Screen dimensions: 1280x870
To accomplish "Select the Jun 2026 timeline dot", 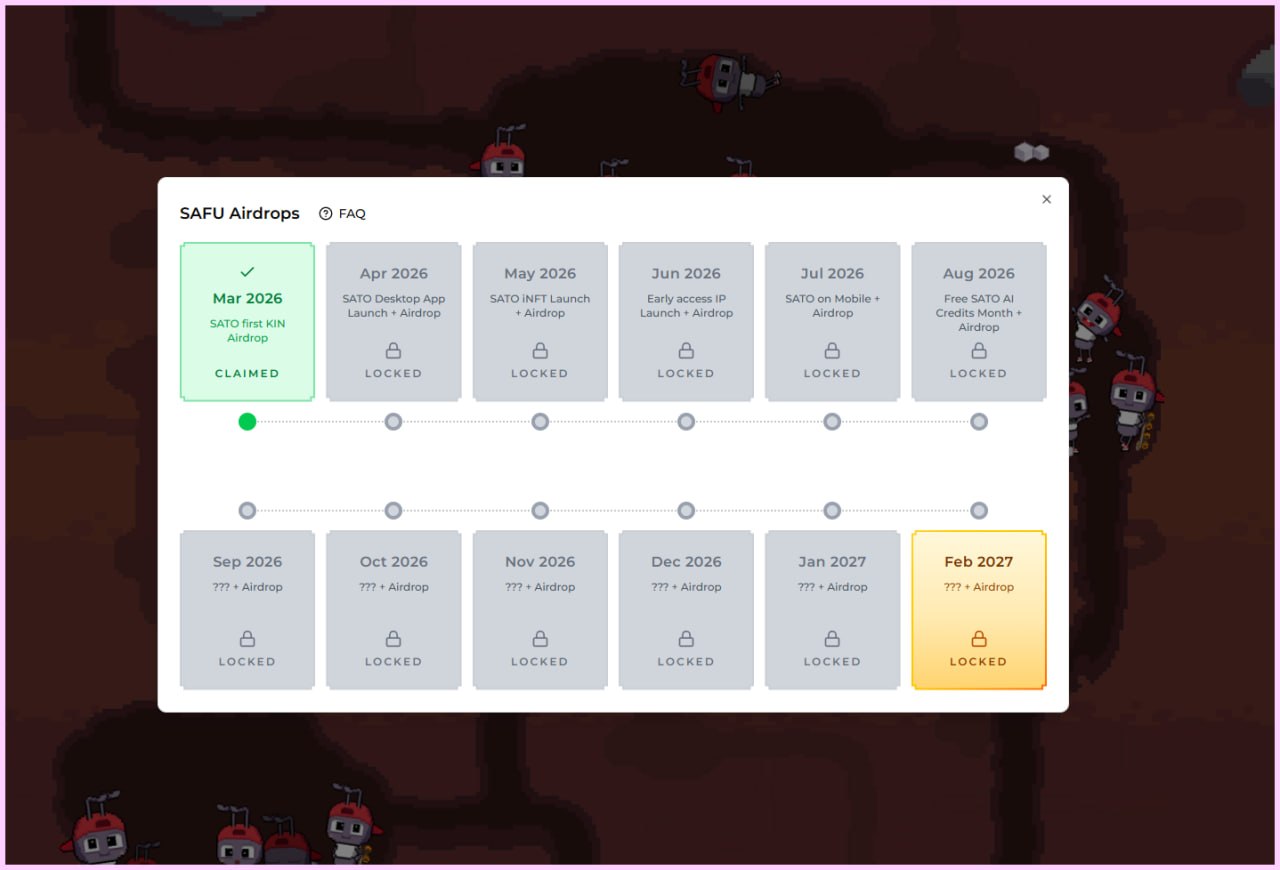I will [686, 422].
